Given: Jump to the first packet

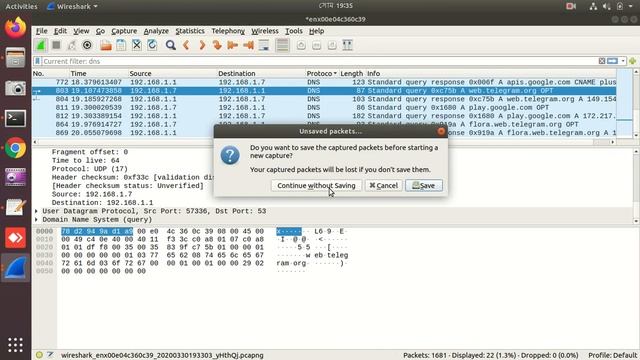Looking at the screenshot, I should tap(233, 45).
